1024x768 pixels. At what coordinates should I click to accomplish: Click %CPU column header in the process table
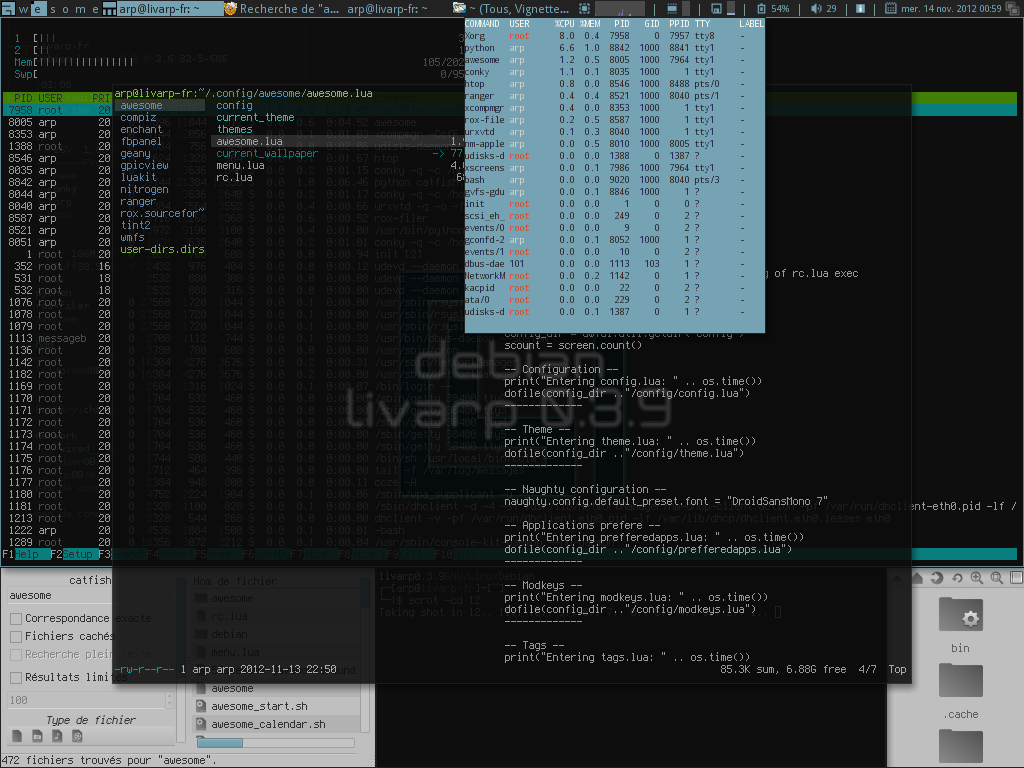coord(564,24)
